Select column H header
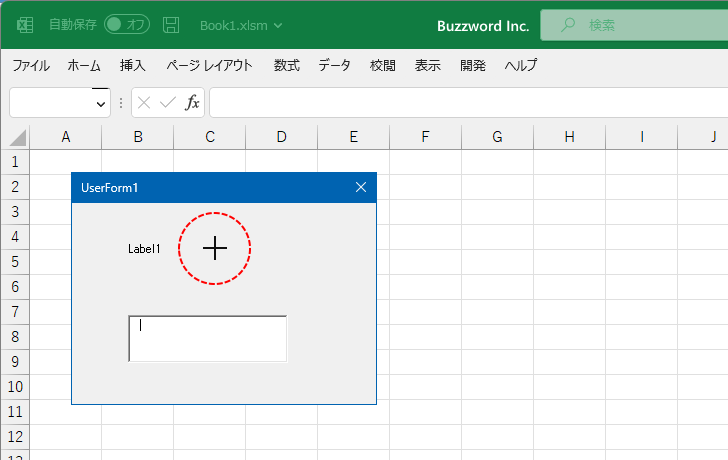The image size is (728, 460). [570, 137]
